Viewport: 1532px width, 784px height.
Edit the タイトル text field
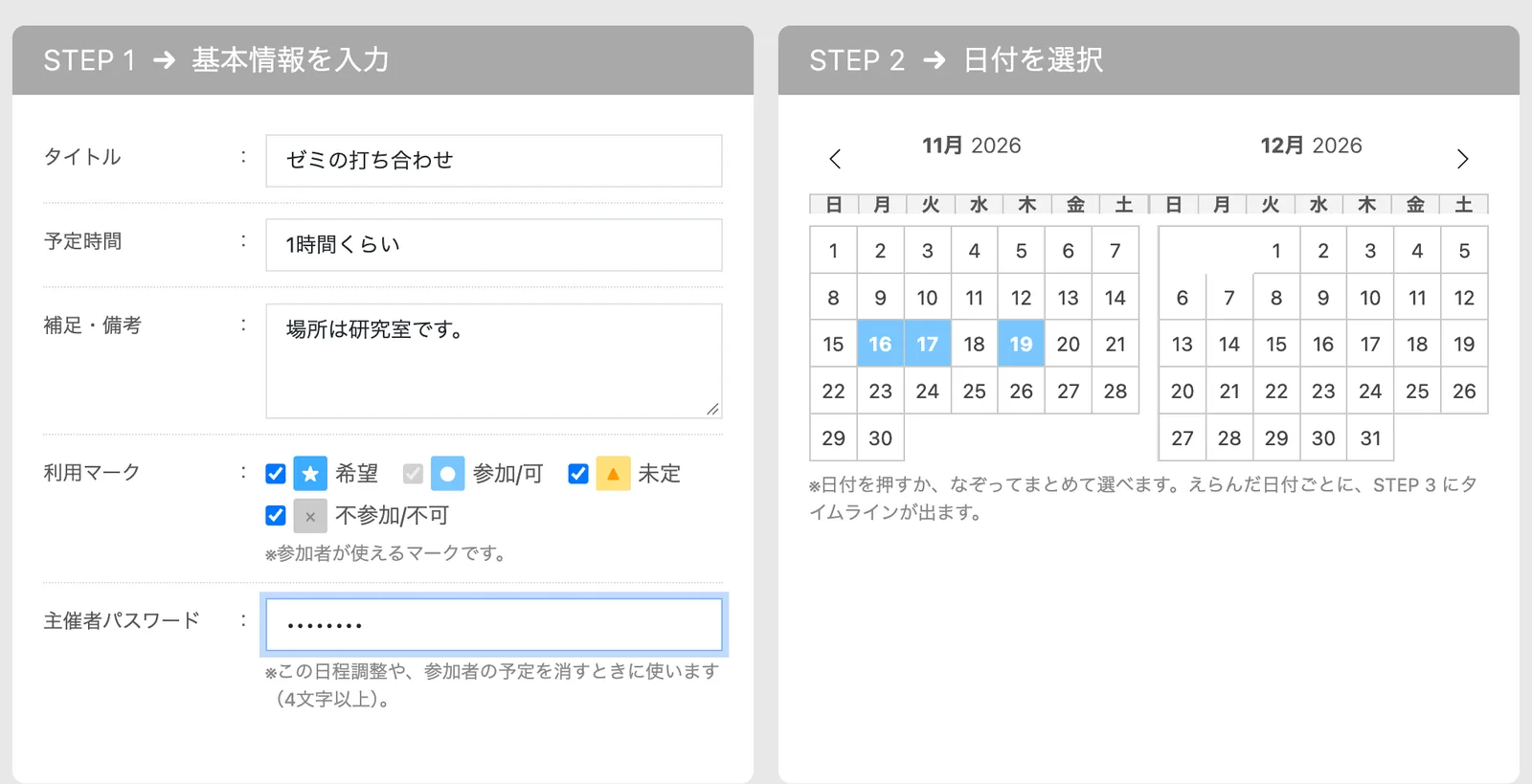pyautogui.click(x=494, y=161)
